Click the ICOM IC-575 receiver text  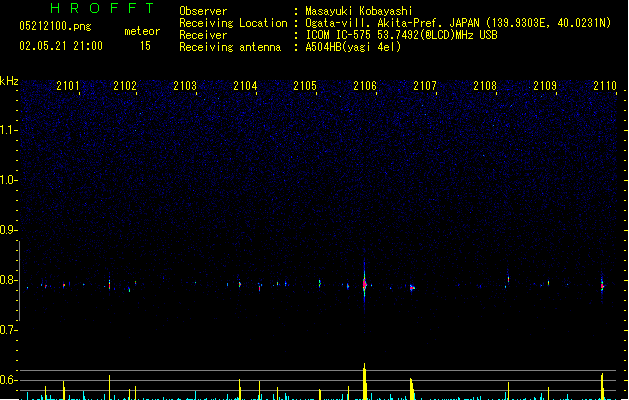(x=402, y=35)
